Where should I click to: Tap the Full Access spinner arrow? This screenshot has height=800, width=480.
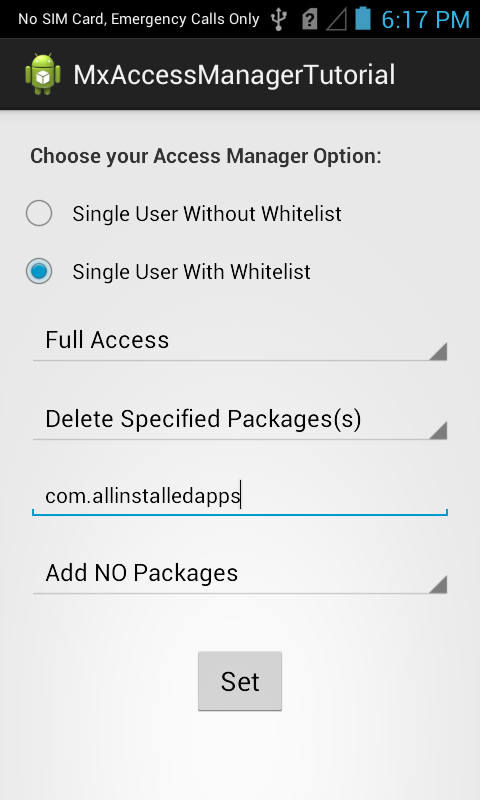(x=439, y=352)
